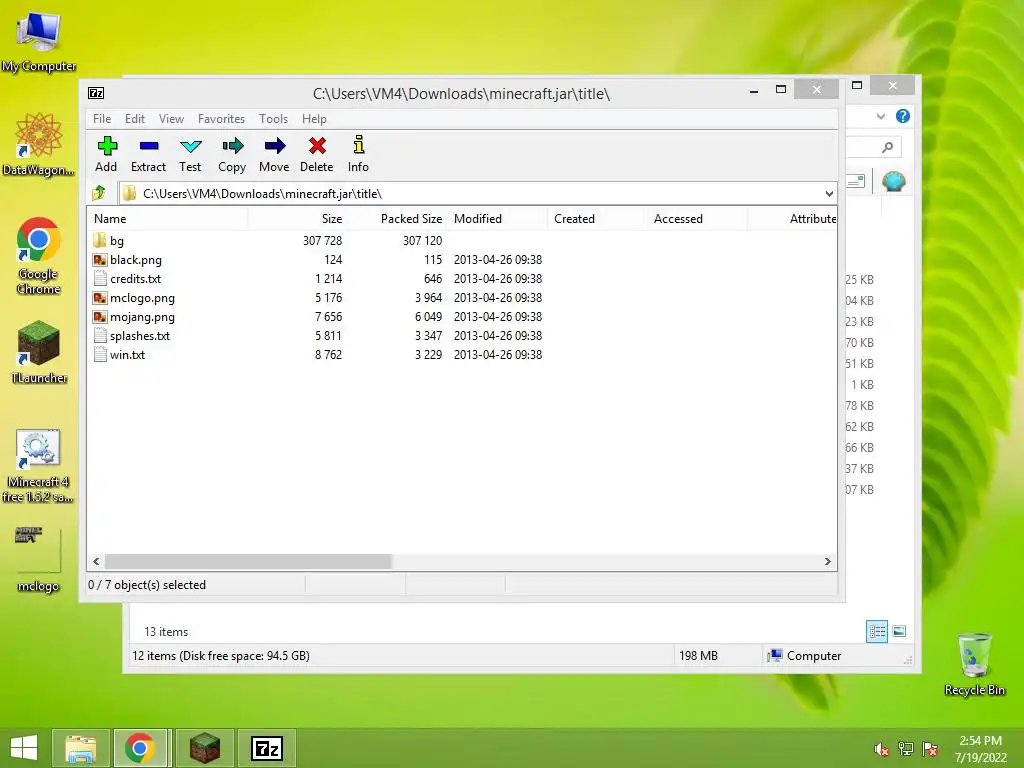Select splashes.txt file
The width and height of the screenshot is (1024, 768).
pos(139,336)
